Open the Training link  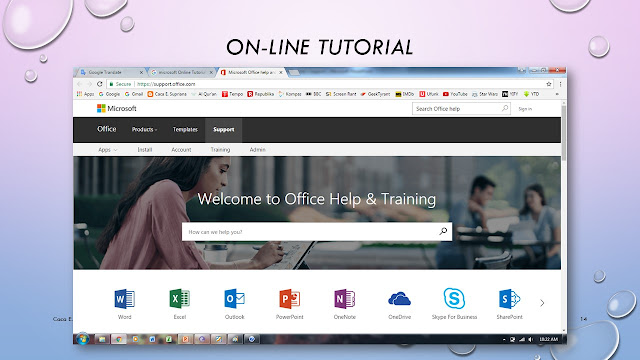tap(220, 150)
